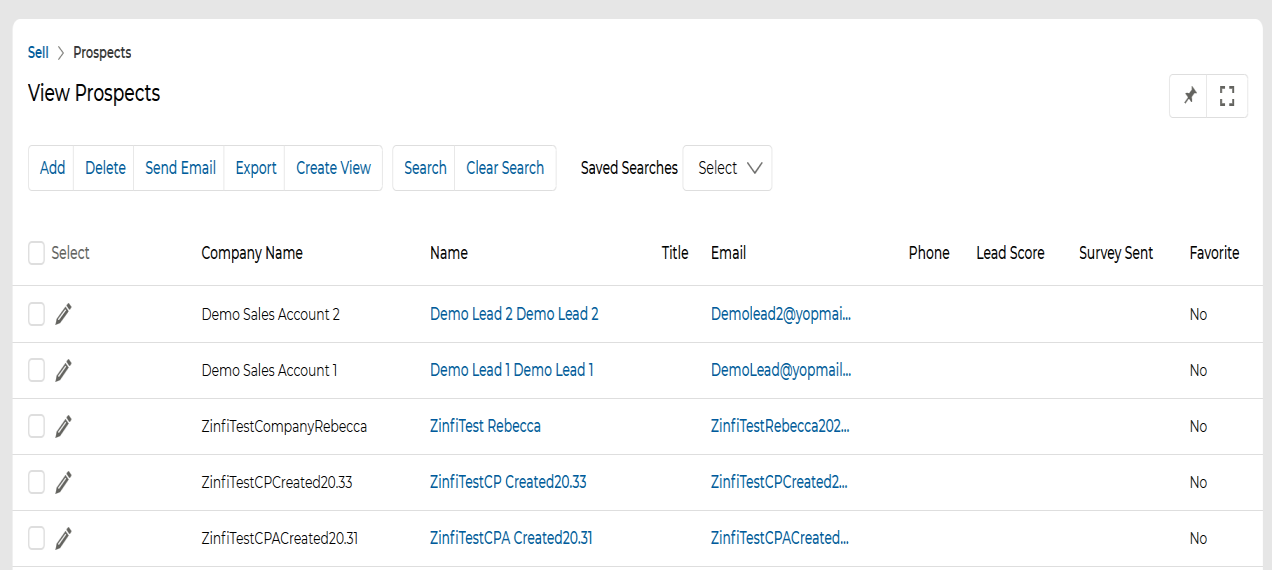Click the Phone column header

[929, 253]
